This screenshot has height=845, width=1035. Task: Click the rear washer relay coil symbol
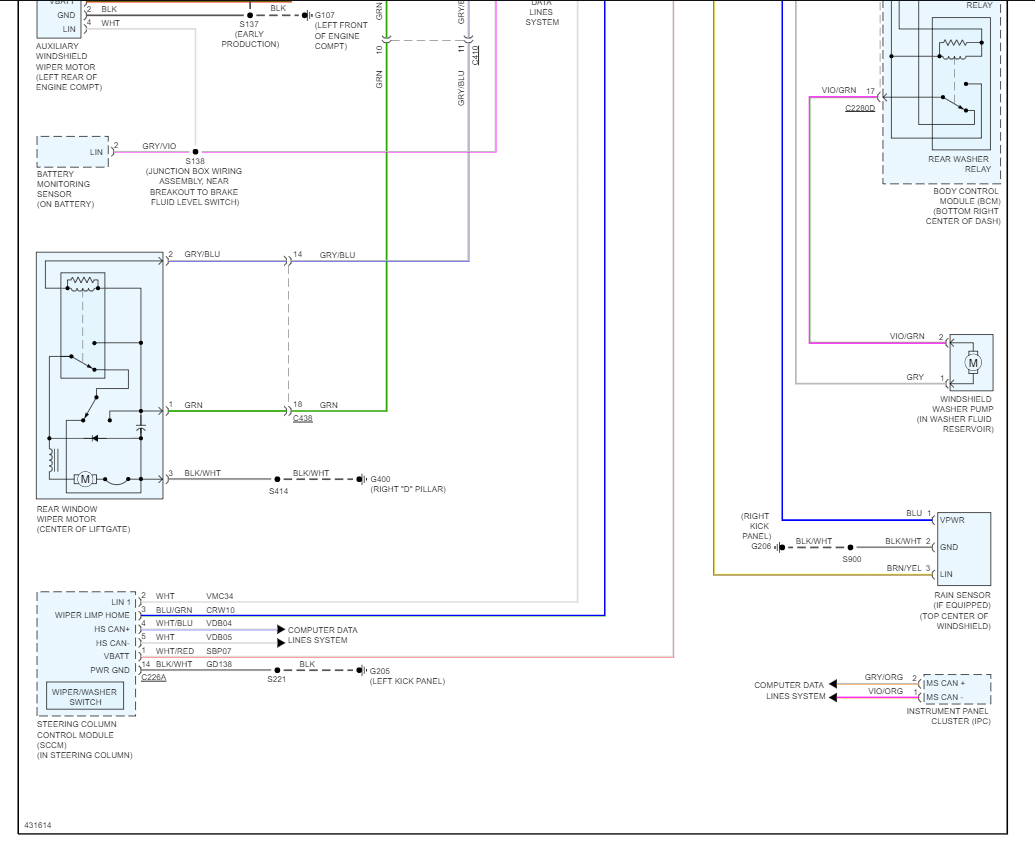952,44
